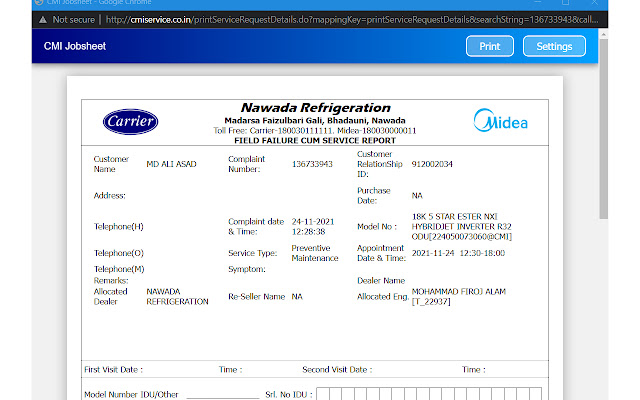
Task: Click FIELD FAILURE CUM SERVICE REPORT title
Action: pos(315,140)
